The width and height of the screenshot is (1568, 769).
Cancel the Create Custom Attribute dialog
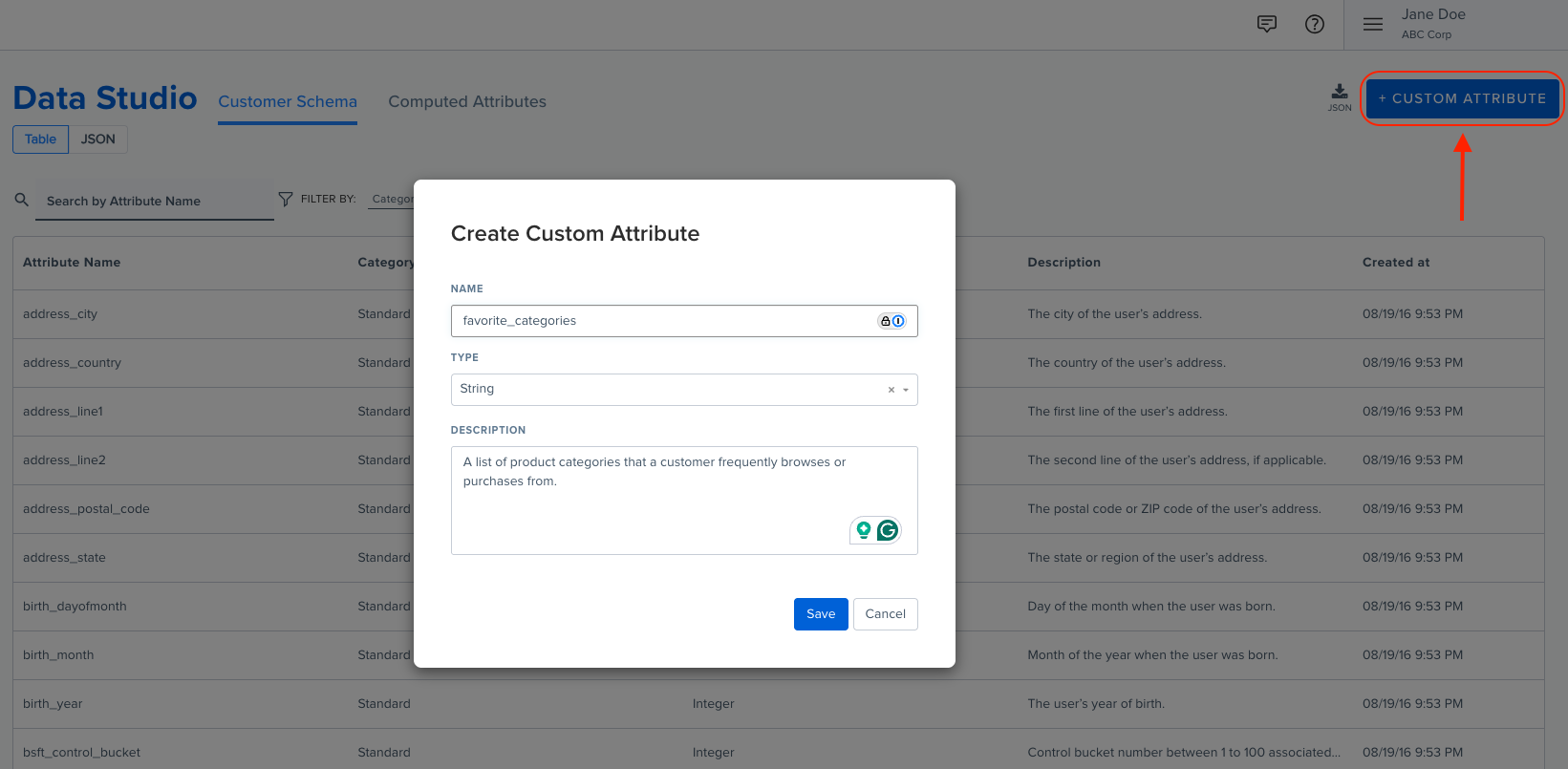(885, 614)
